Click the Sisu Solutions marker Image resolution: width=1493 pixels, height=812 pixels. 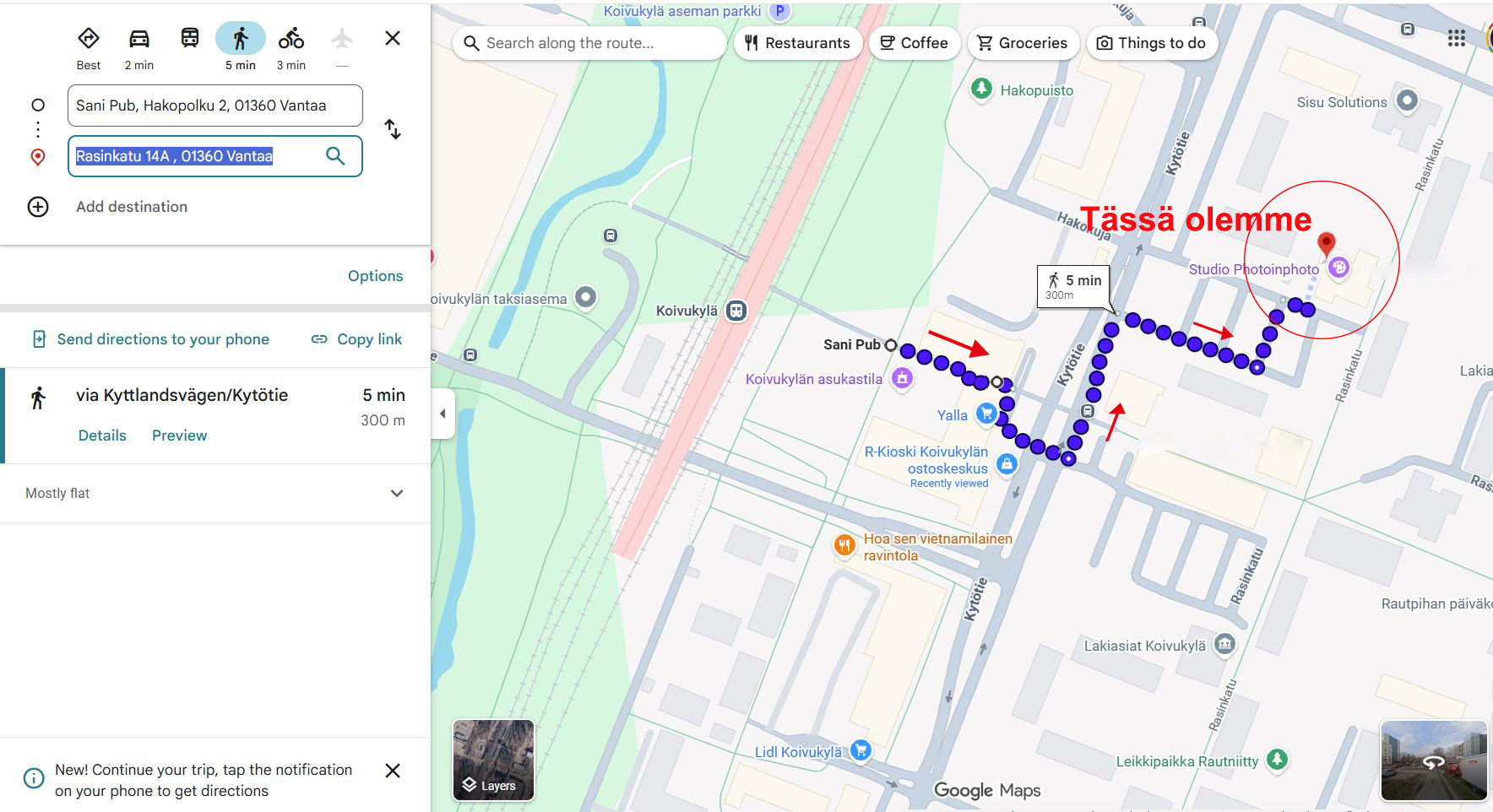pyautogui.click(x=1407, y=100)
